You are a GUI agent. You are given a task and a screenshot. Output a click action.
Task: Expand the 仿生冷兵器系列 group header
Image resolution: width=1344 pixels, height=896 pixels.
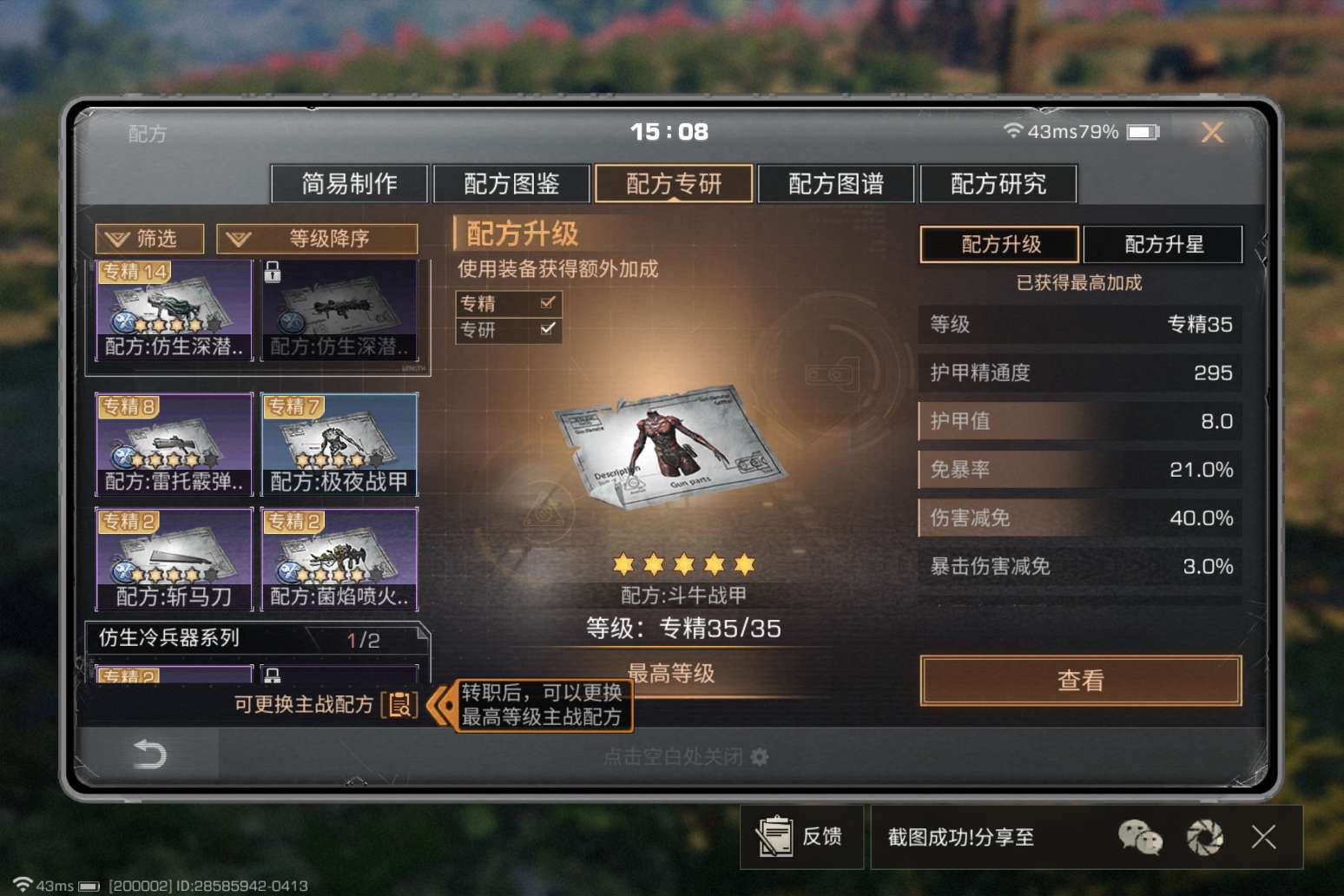pos(257,639)
